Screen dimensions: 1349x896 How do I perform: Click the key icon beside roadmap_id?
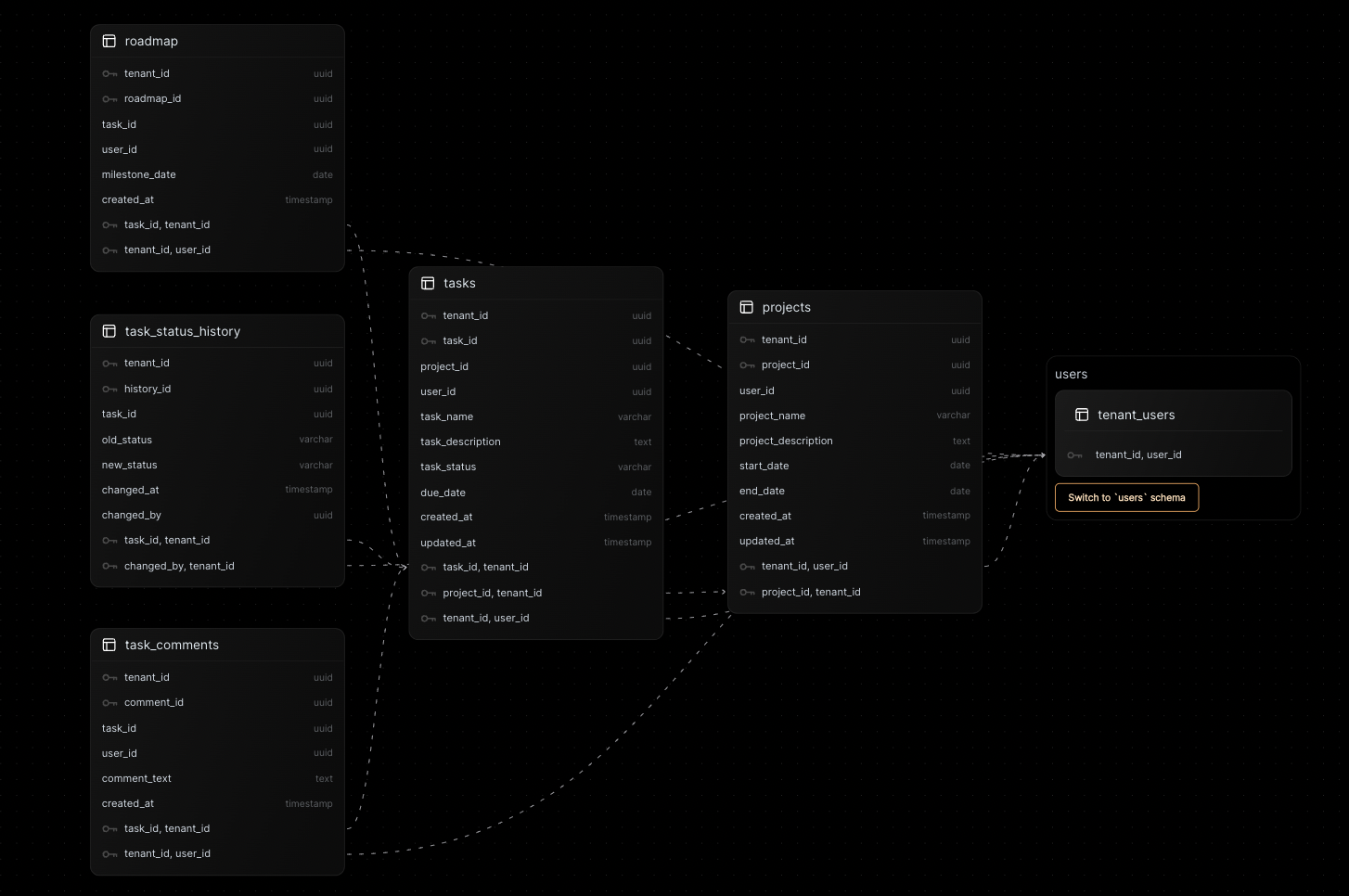click(x=109, y=98)
